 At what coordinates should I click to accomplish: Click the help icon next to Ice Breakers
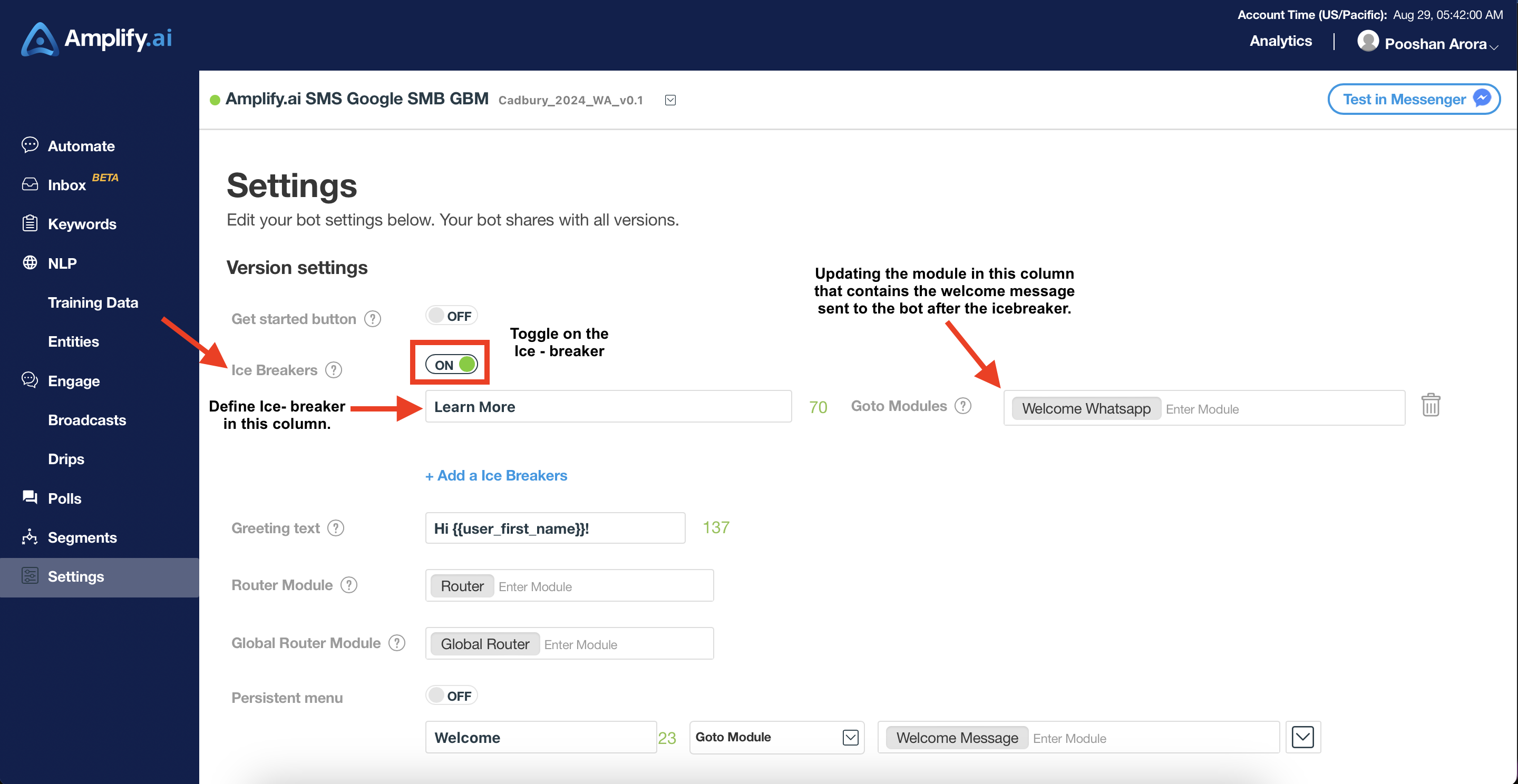[x=334, y=370]
